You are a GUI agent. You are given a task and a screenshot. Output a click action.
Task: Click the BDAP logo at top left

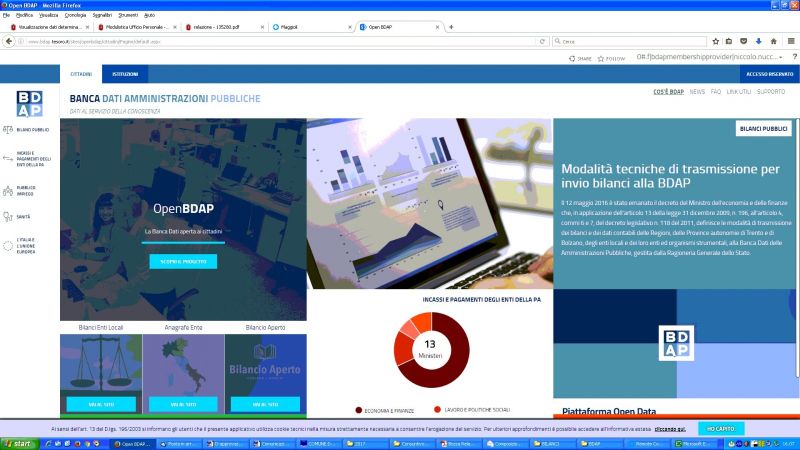30,104
